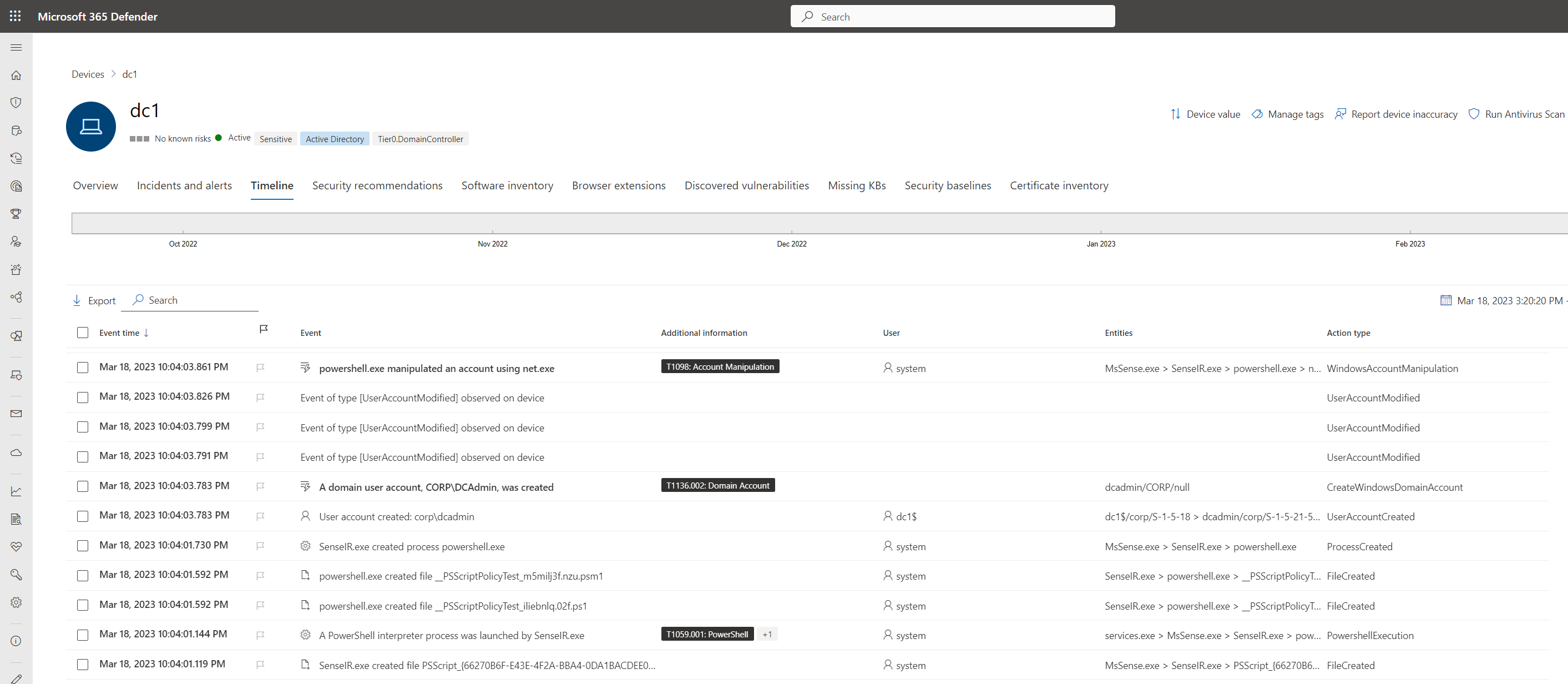Open the information icon in sidebar
This screenshot has height=684, width=1568.
[17, 641]
